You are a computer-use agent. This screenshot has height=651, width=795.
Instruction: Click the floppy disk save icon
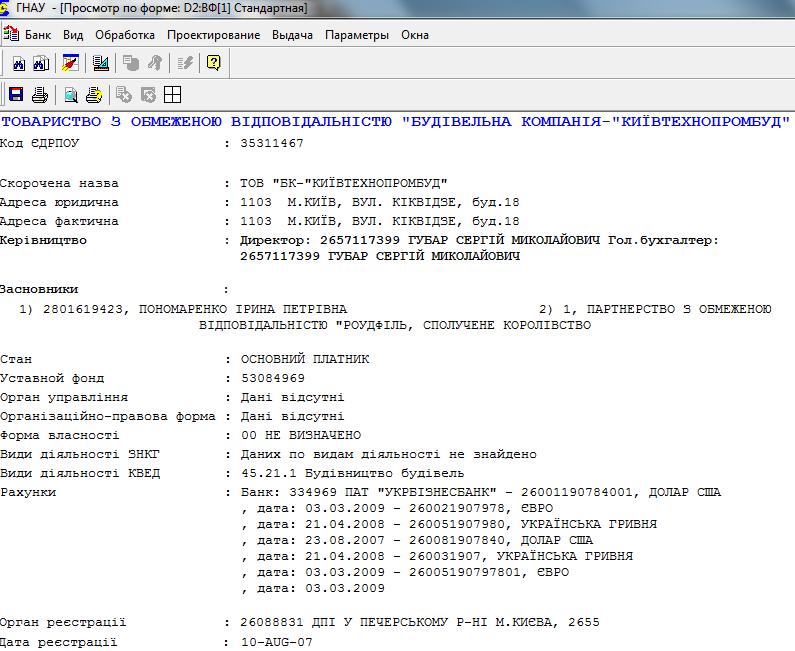[16, 95]
